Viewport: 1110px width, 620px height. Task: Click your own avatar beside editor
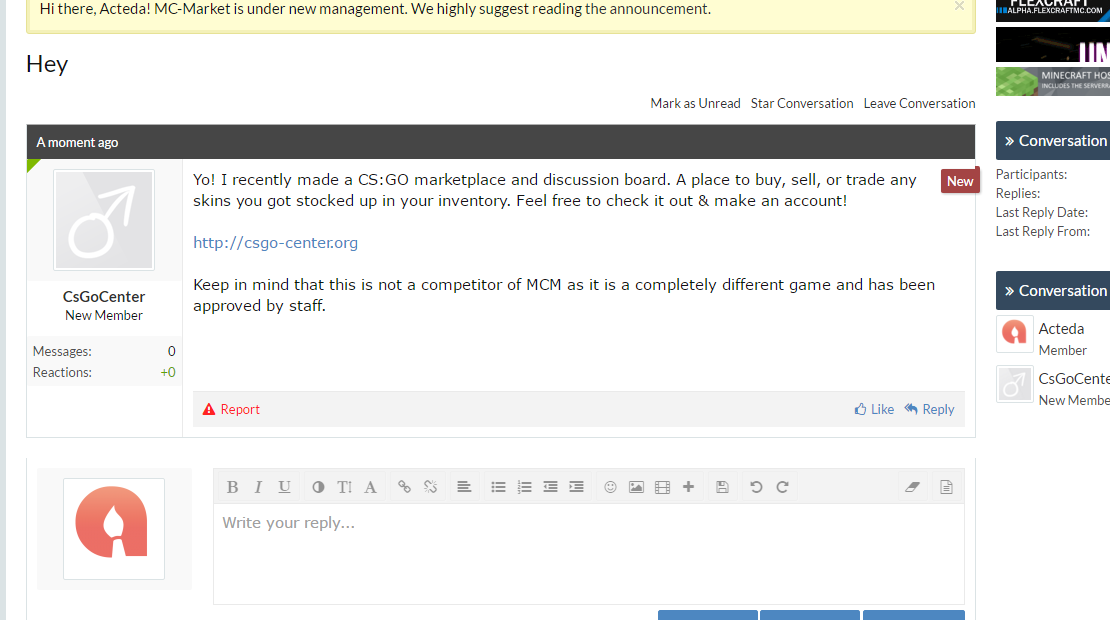coord(114,529)
